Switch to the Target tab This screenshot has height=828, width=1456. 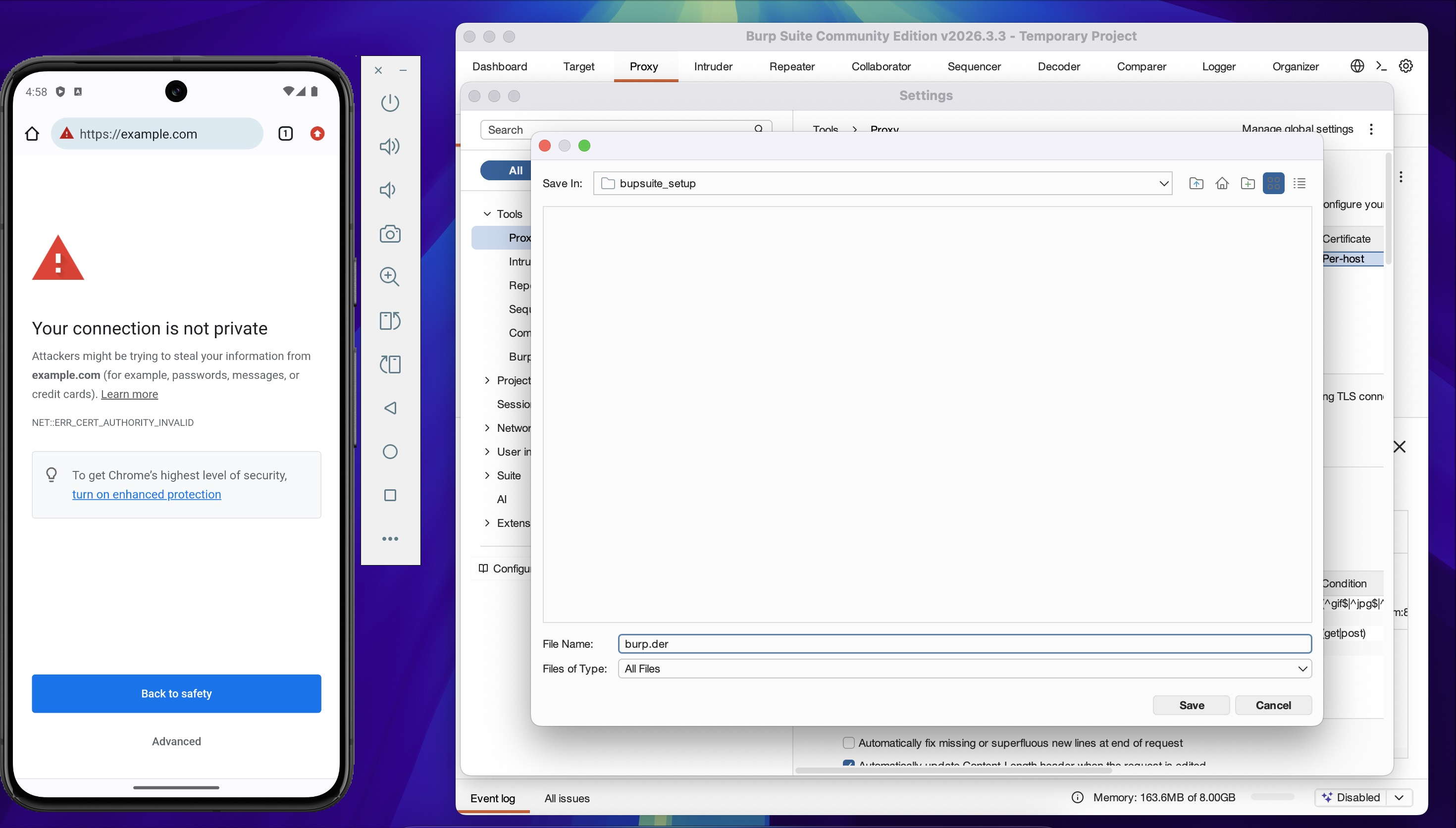pos(579,66)
